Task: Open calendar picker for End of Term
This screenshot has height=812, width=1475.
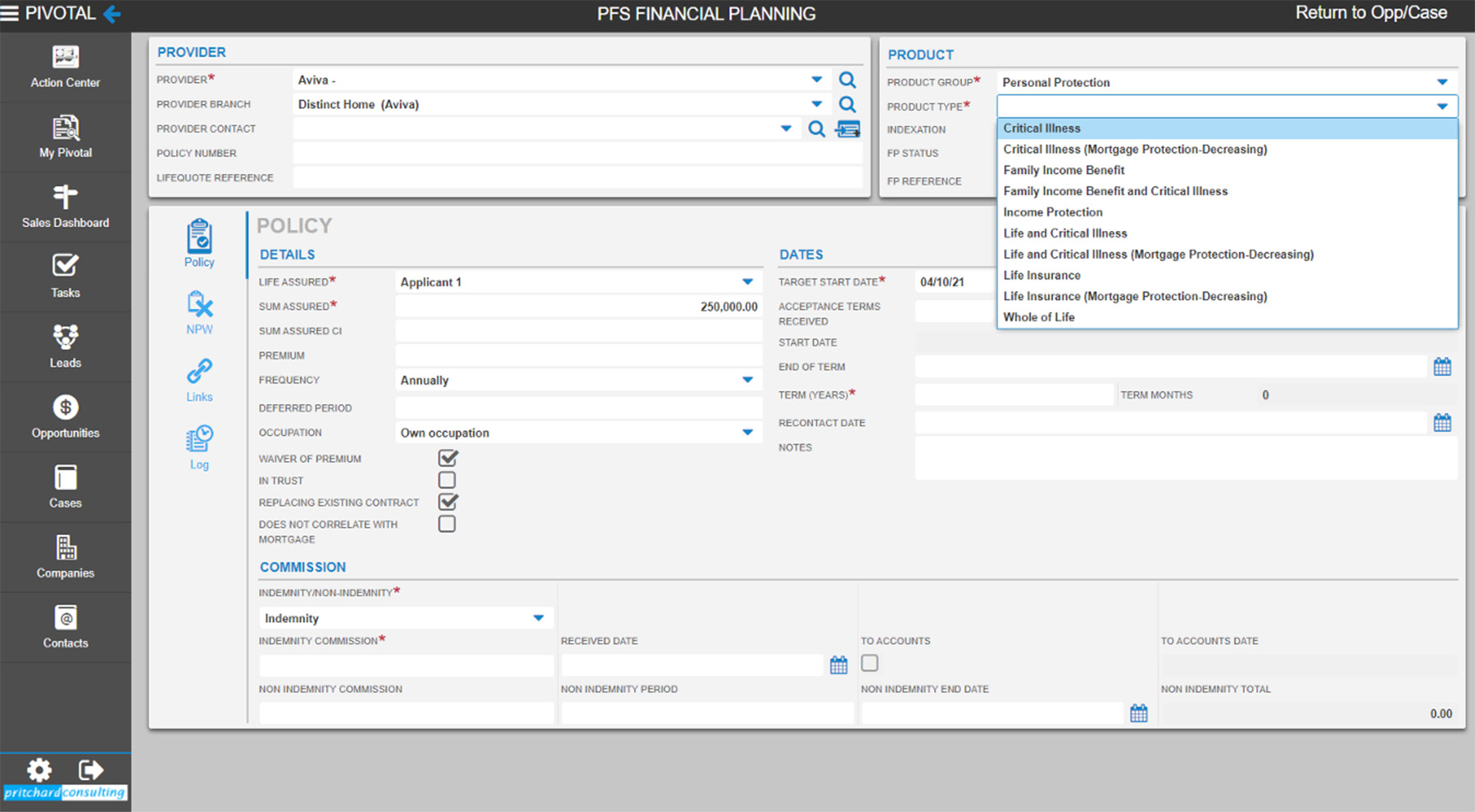Action: (x=1442, y=367)
